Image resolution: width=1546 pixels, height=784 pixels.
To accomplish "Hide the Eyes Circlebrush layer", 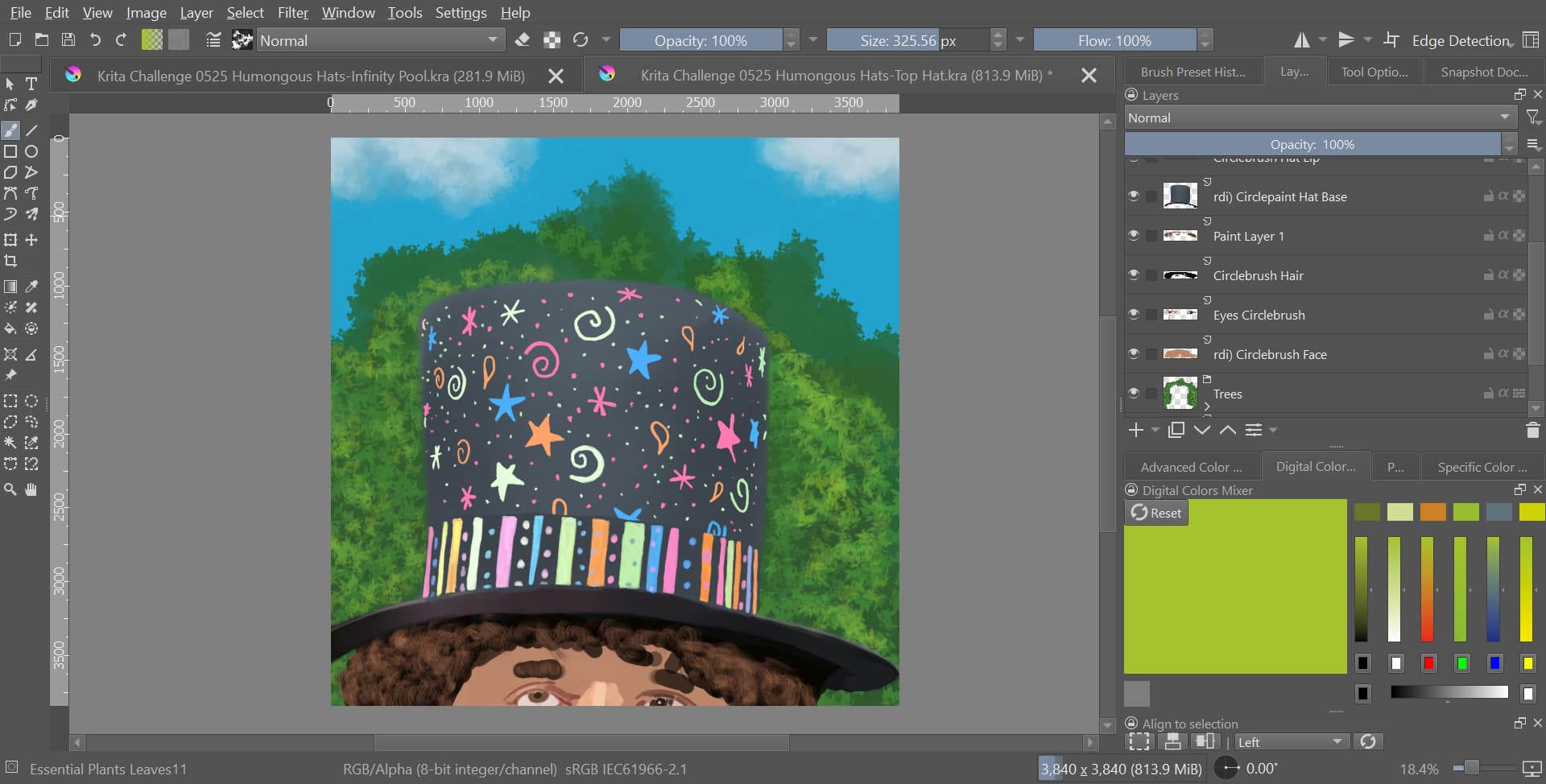I will (x=1134, y=315).
